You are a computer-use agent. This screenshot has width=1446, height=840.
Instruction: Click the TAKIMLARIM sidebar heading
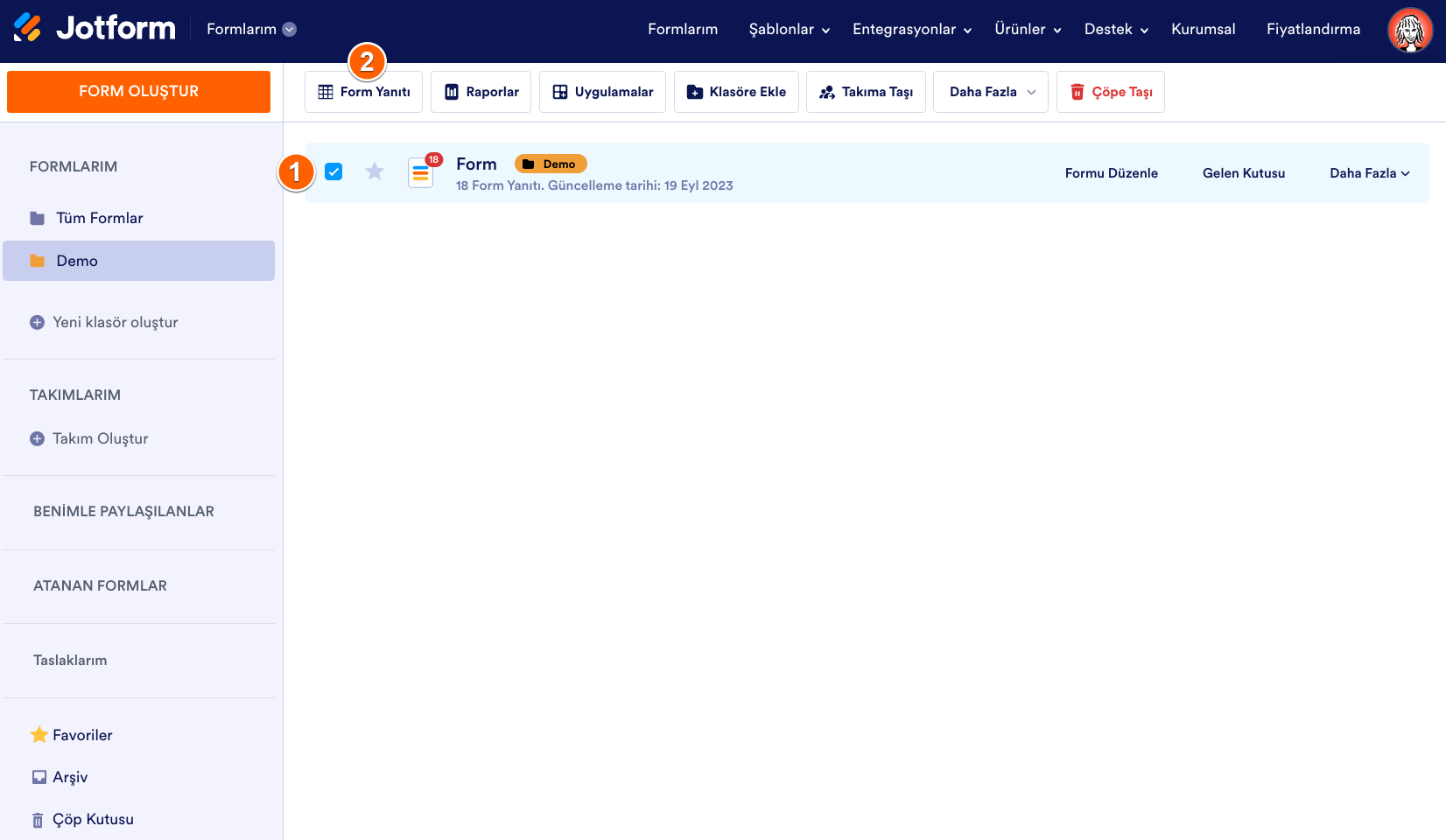75,395
